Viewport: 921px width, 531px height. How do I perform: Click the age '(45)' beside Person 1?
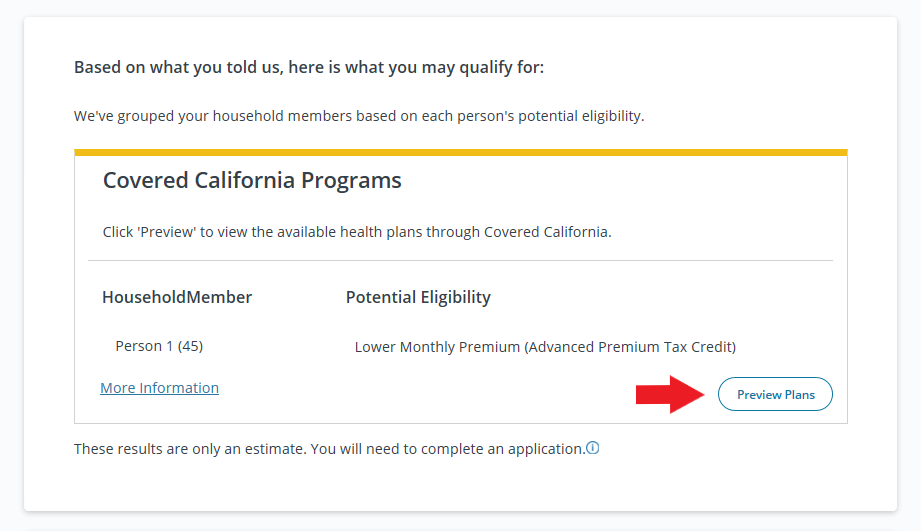pyautogui.click(x=190, y=347)
